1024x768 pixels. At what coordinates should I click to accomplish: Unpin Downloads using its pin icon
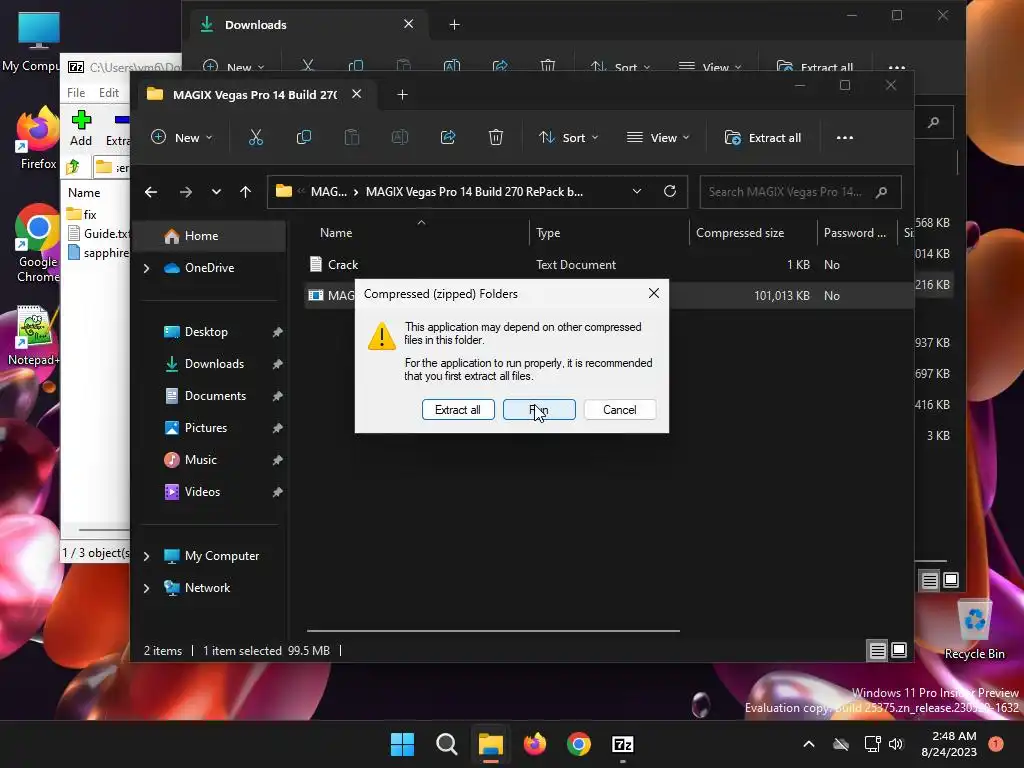tap(278, 364)
